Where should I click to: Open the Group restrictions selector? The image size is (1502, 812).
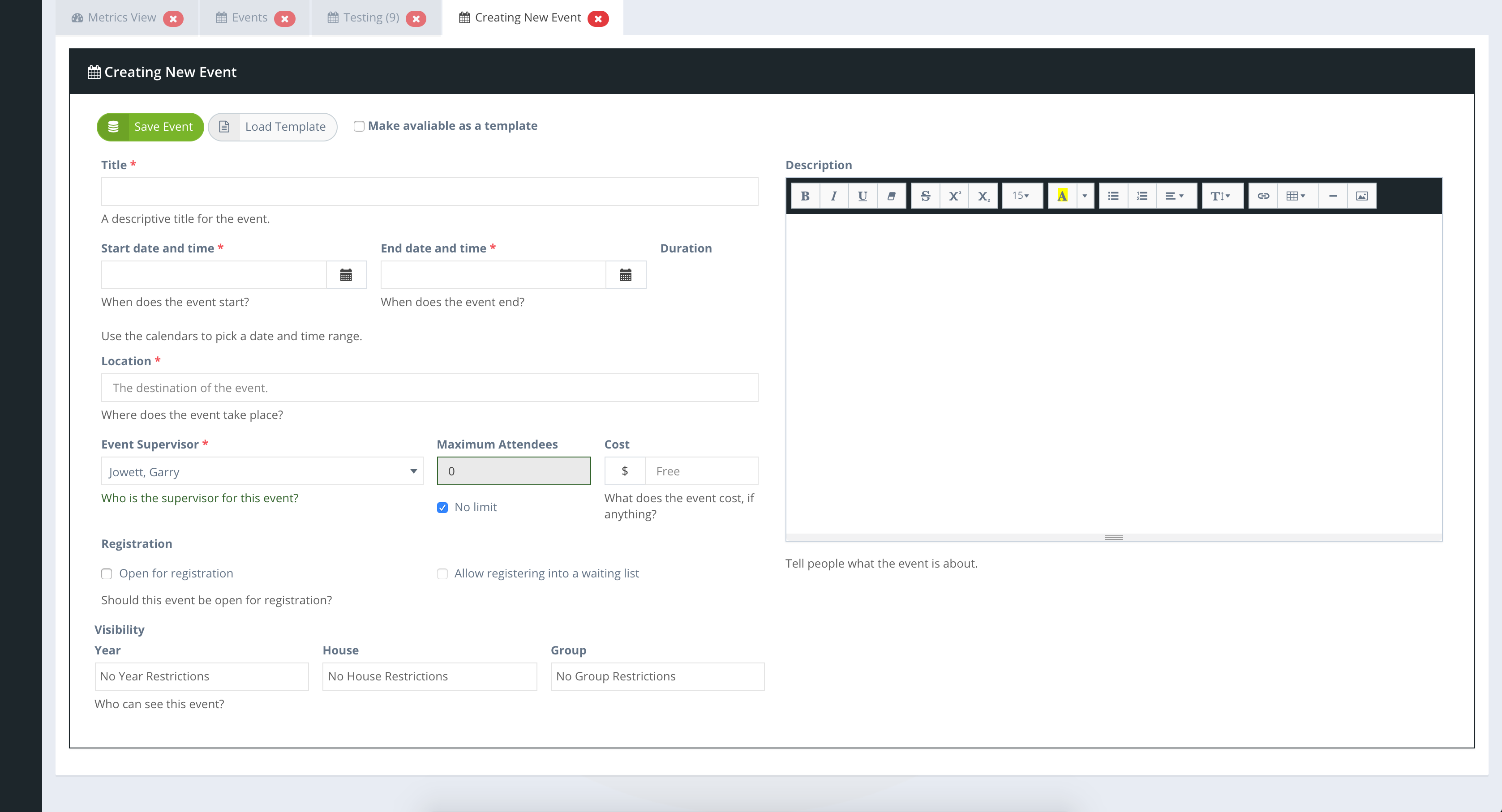coord(658,676)
